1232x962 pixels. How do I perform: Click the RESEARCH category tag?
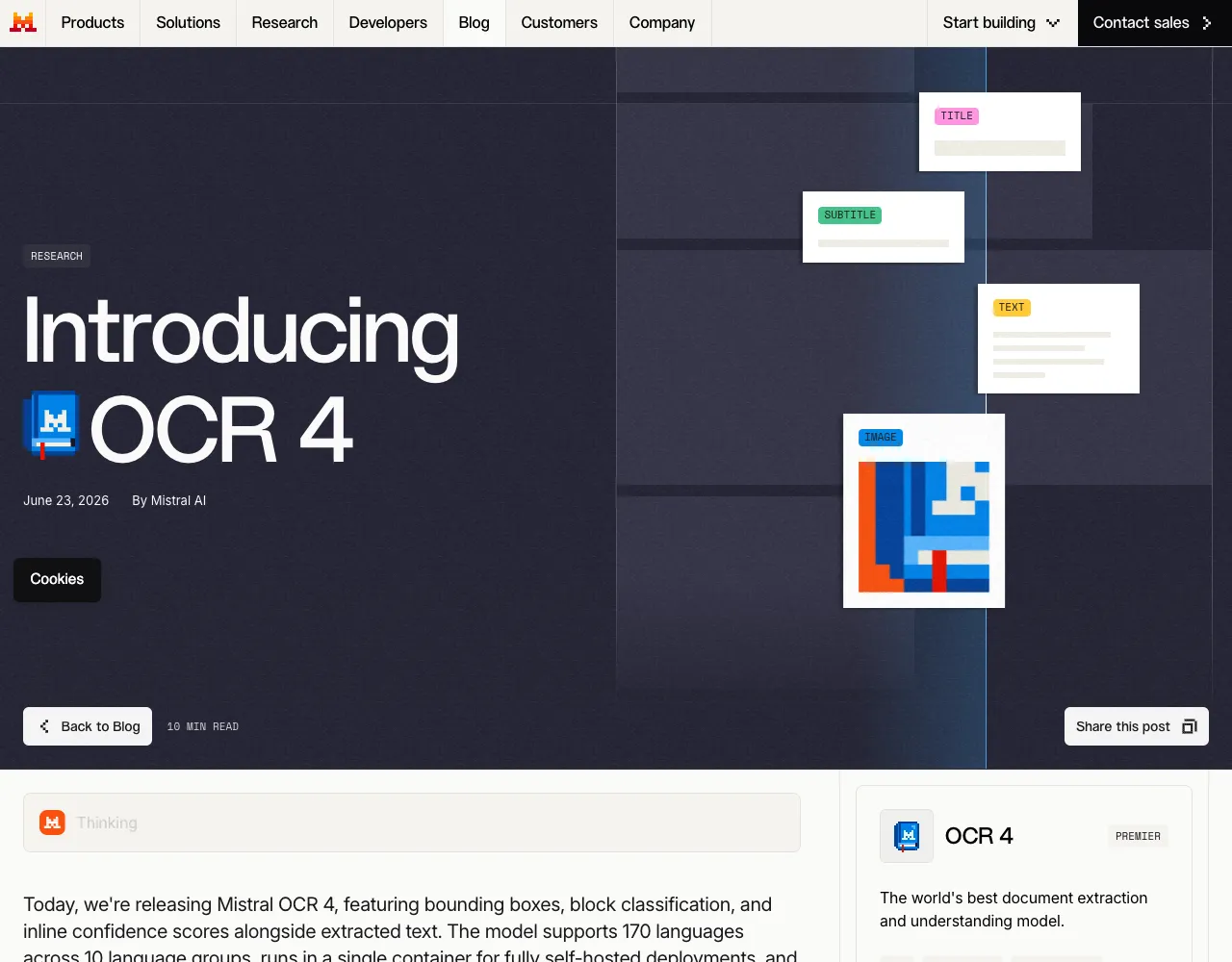click(x=57, y=256)
